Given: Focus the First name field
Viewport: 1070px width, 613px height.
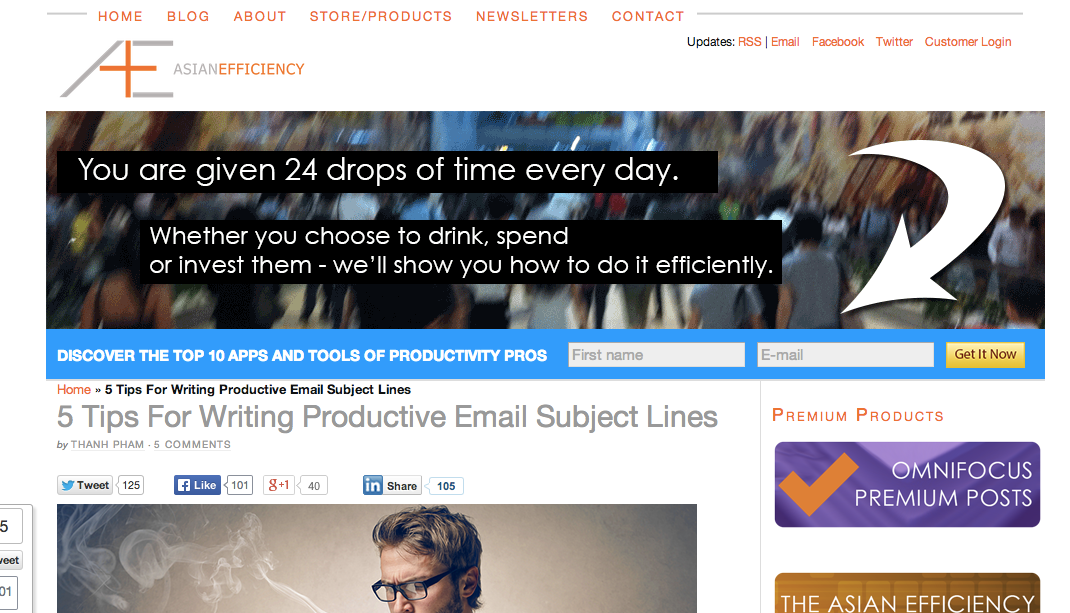Looking at the screenshot, I should point(656,355).
